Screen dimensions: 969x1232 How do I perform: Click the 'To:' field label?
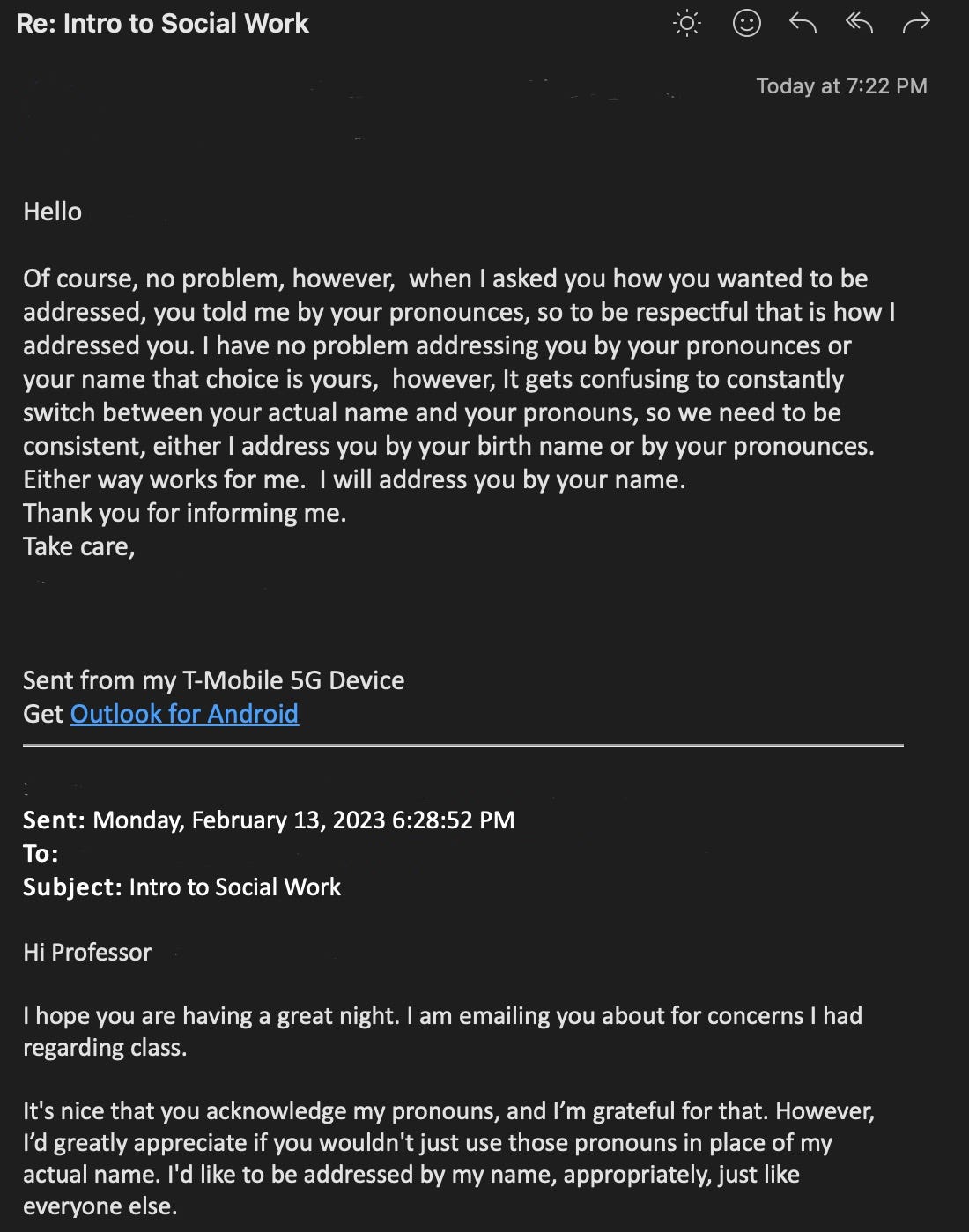click(x=41, y=853)
